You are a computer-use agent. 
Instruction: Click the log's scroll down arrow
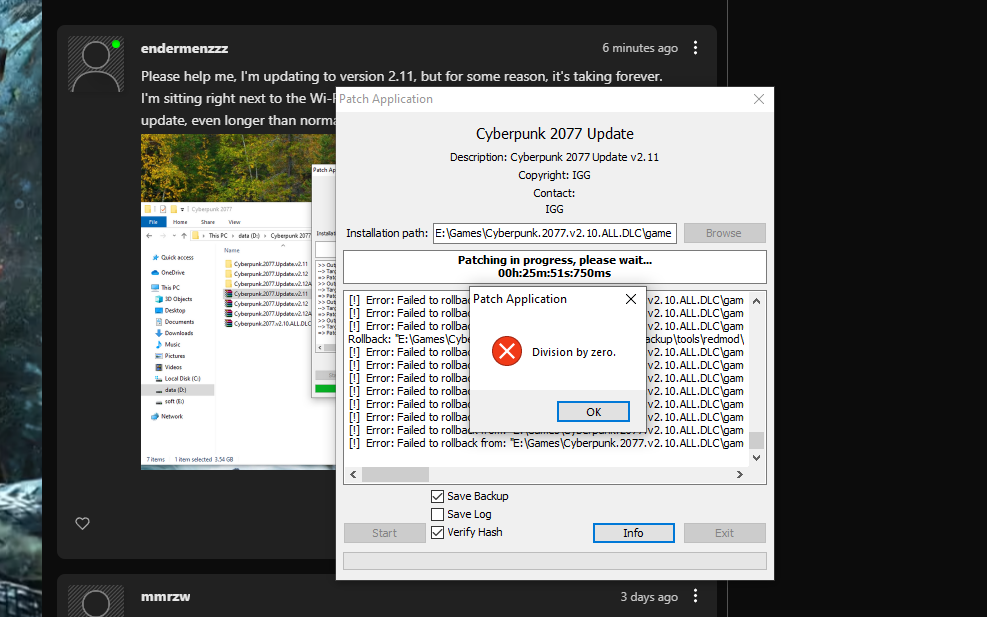(x=757, y=458)
